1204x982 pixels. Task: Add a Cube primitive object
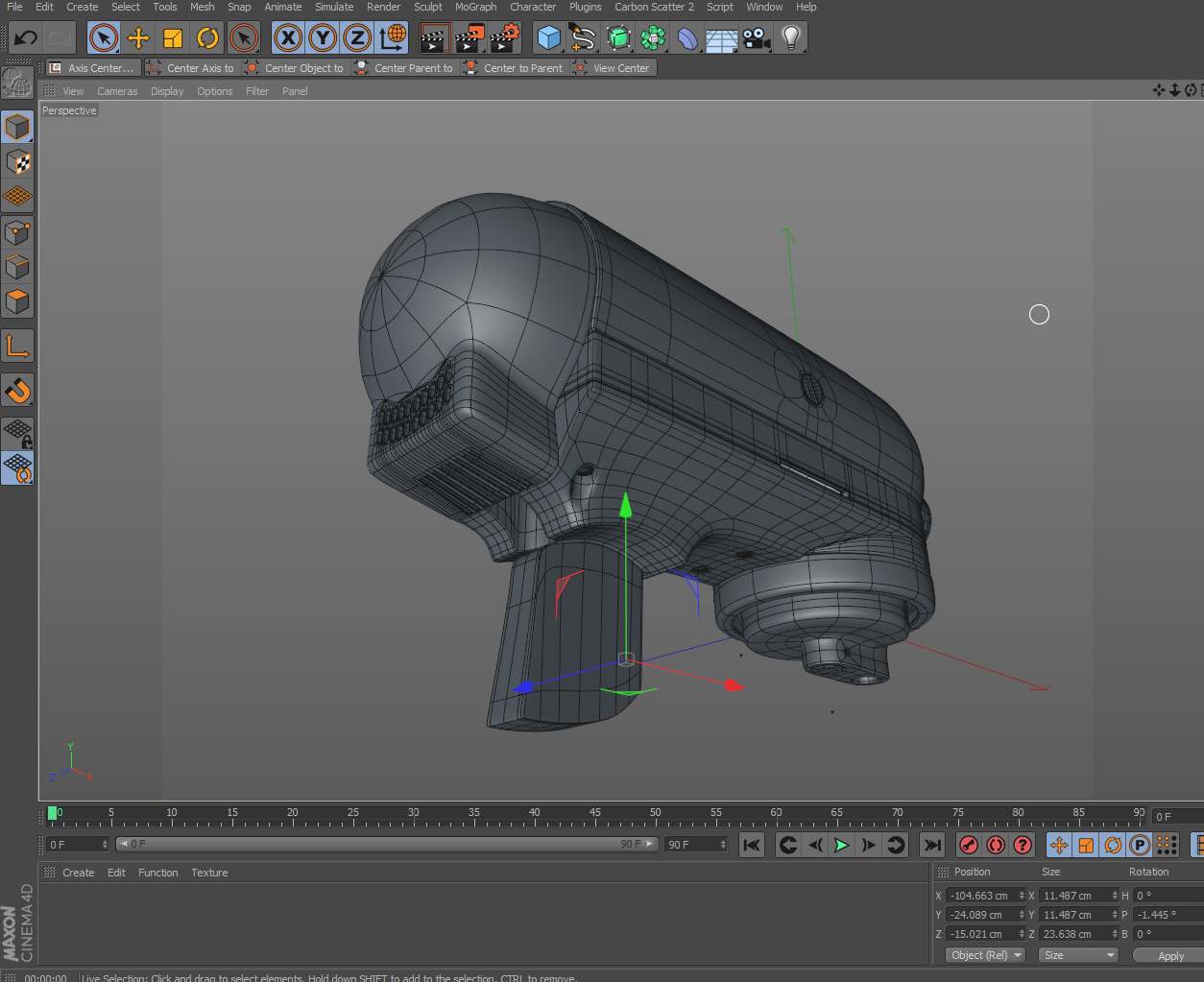pos(548,38)
